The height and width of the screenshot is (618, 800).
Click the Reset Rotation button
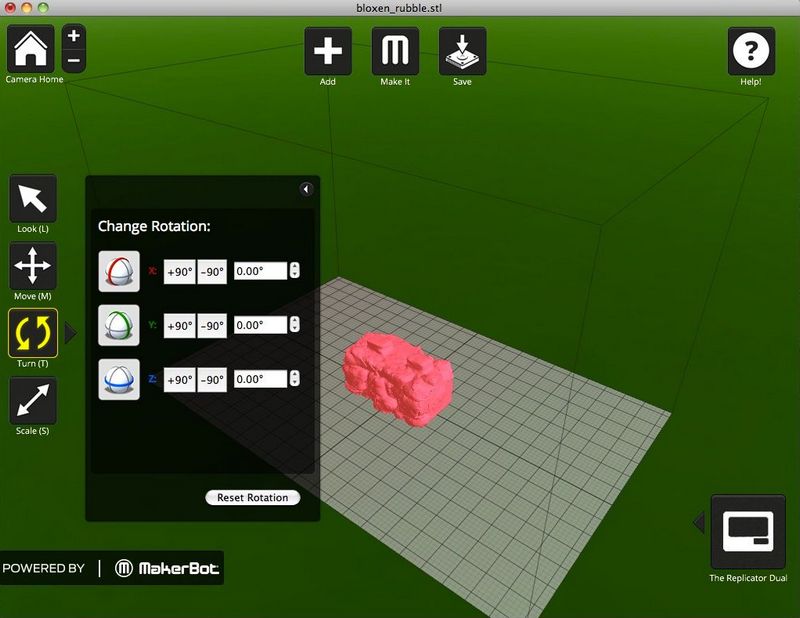pos(253,498)
